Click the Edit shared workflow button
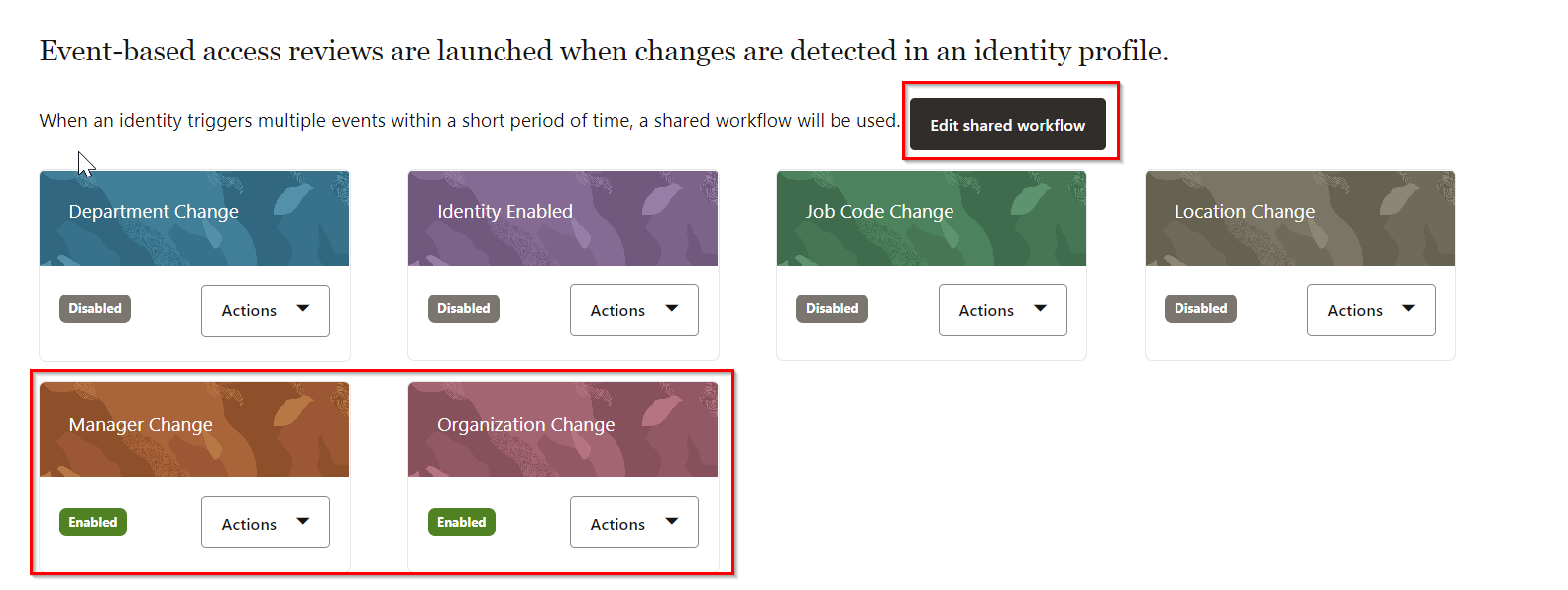This screenshot has height=590, width=1568. (1007, 124)
